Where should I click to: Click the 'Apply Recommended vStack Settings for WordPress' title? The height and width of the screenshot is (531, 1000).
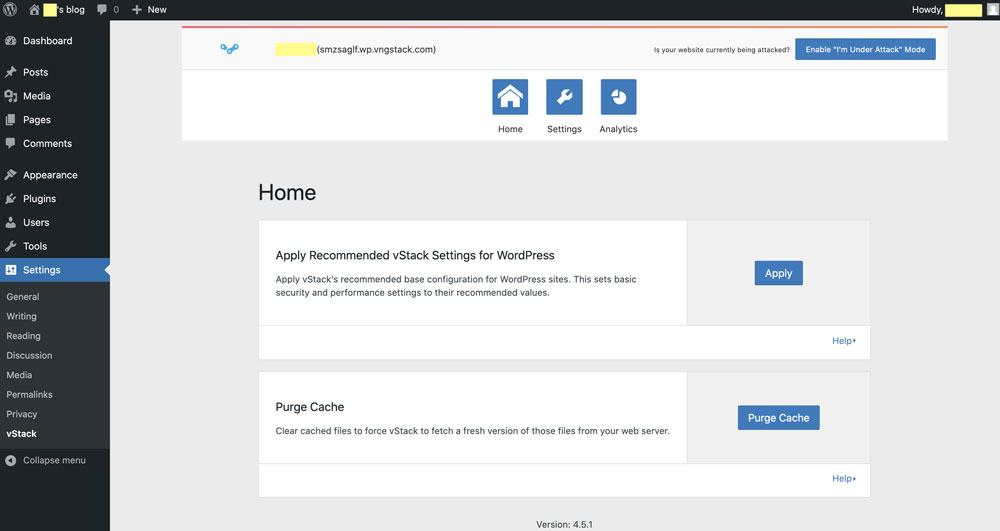415,256
